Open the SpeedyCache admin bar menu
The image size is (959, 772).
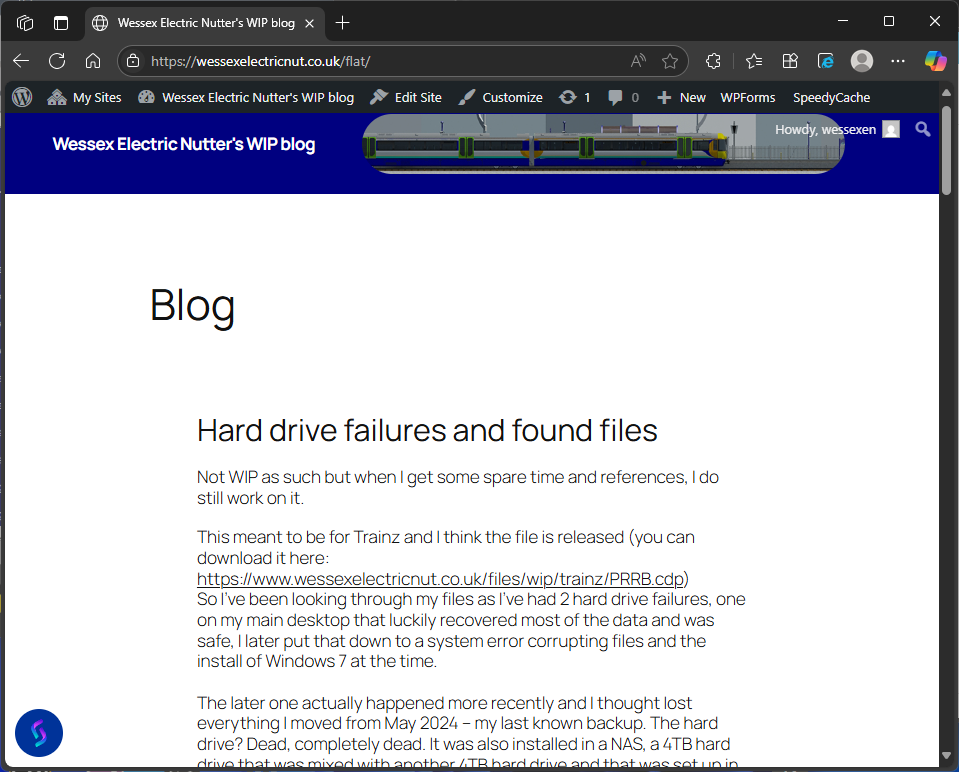click(831, 97)
